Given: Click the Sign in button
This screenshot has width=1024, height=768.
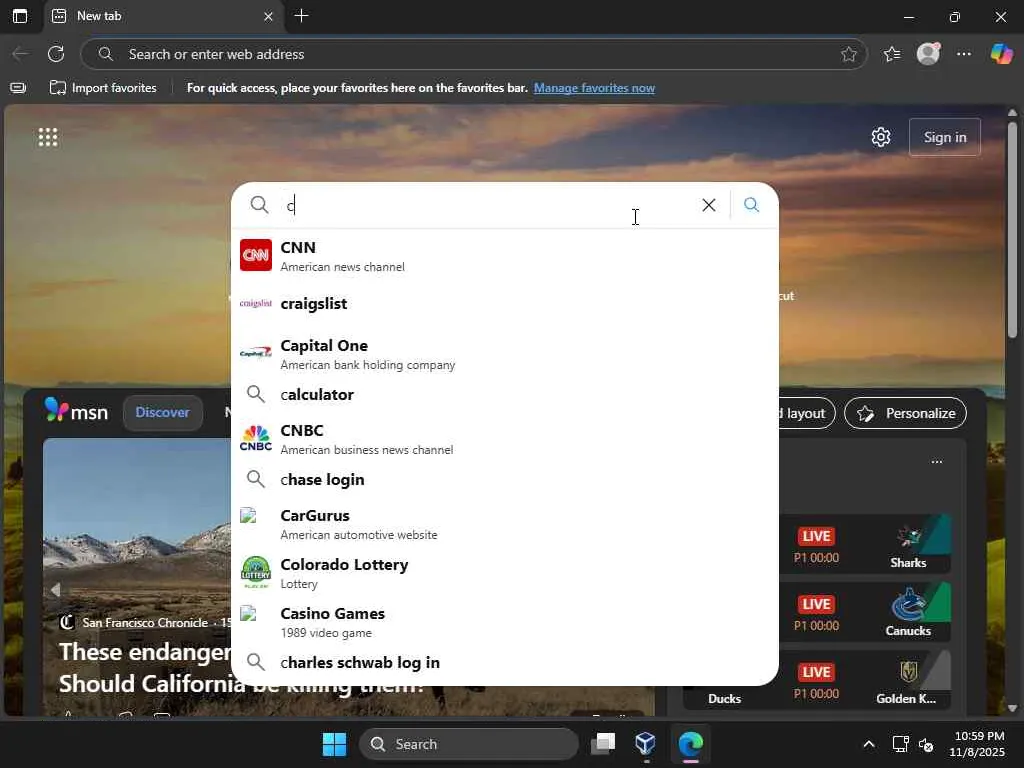Looking at the screenshot, I should click(944, 137).
